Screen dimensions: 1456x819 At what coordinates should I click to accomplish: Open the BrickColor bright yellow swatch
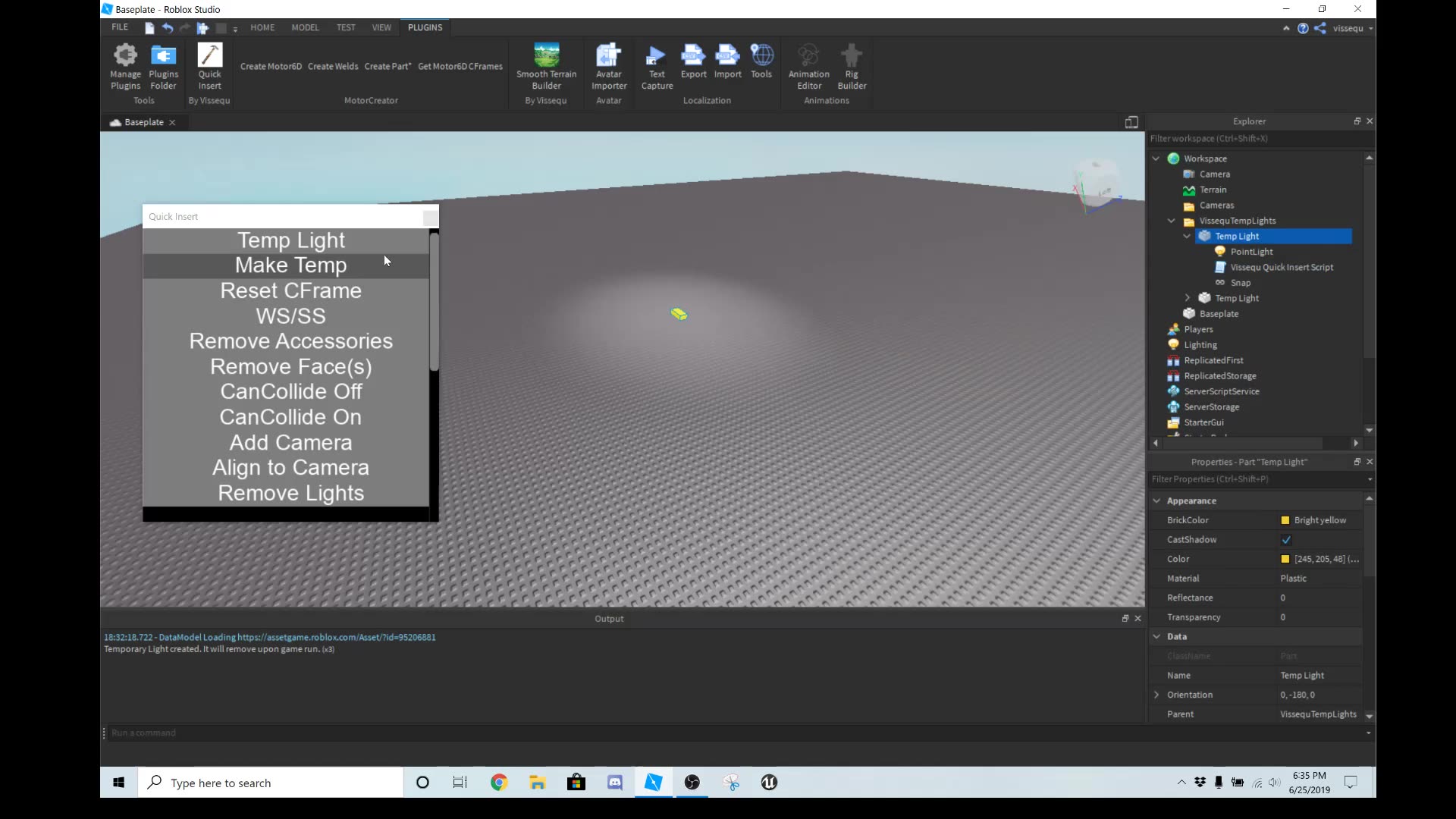click(x=1285, y=520)
